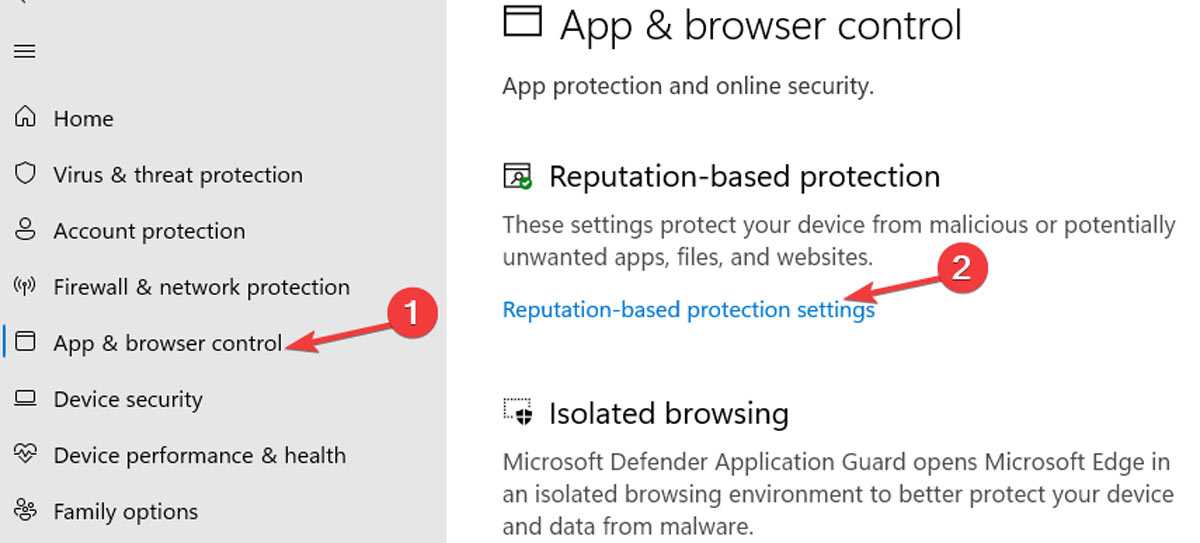Select the Home text label in sidebar
This screenshot has width=1200, height=543.
coord(83,118)
